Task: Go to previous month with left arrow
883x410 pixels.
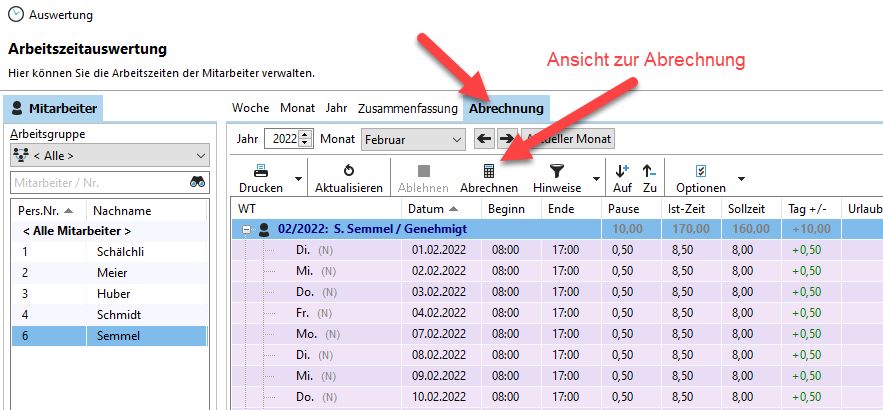Action: point(484,139)
